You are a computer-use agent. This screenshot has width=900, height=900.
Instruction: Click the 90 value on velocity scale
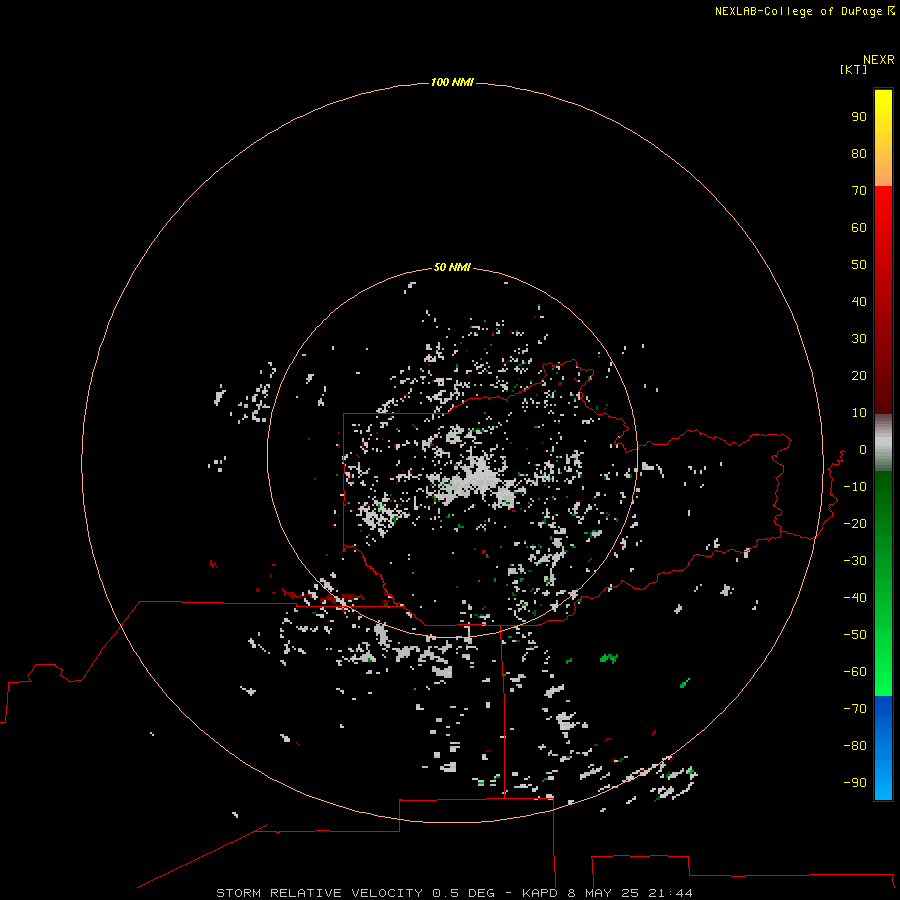pos(859,117)
